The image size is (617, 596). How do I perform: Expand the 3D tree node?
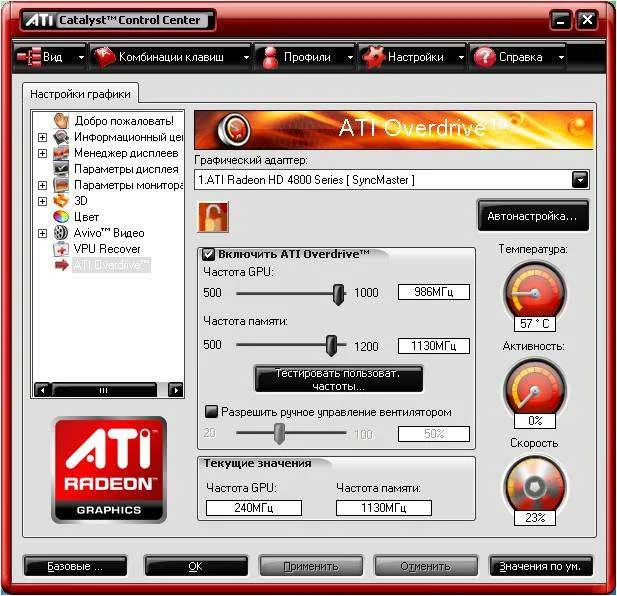tap(42, 201)
